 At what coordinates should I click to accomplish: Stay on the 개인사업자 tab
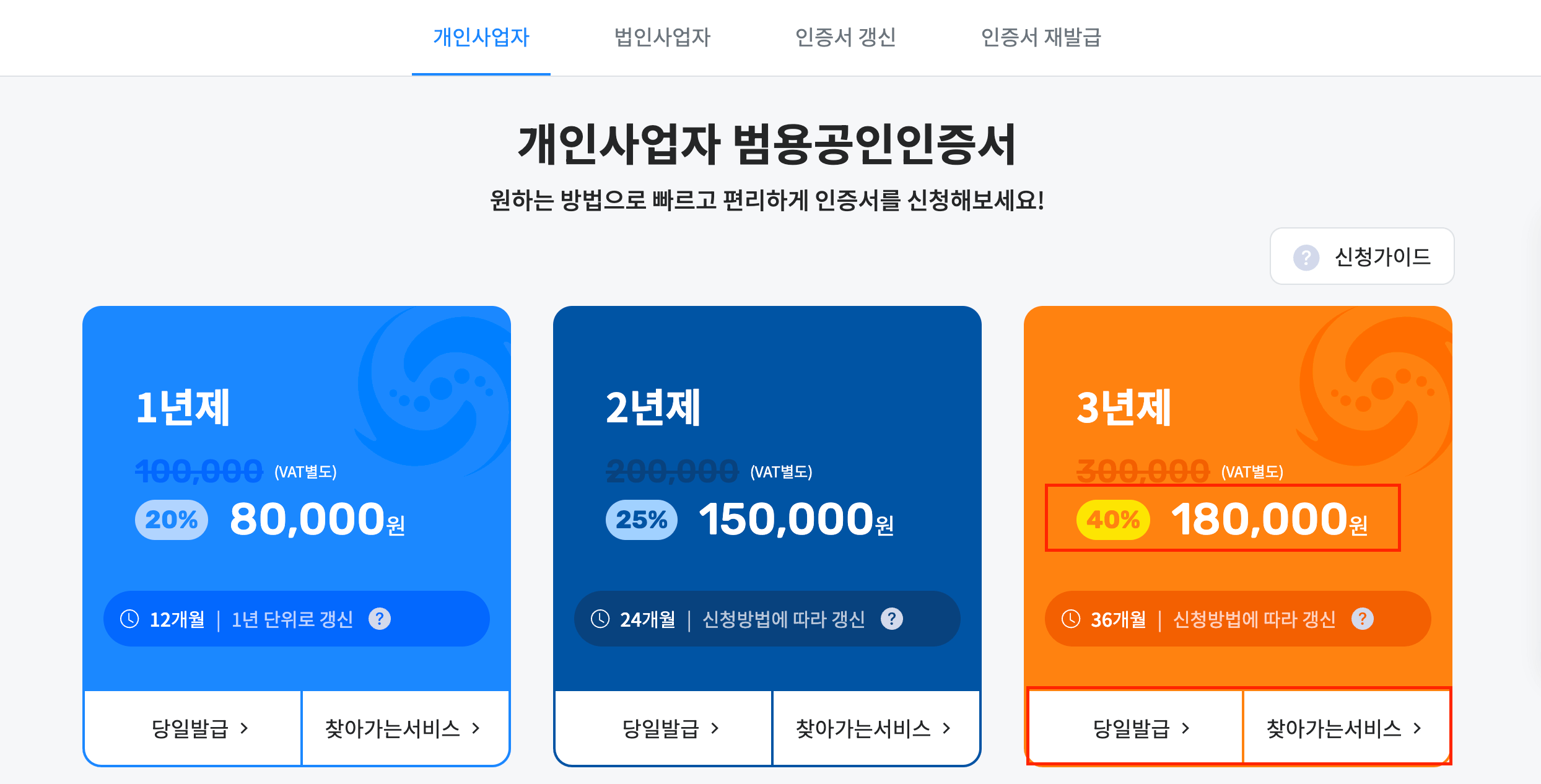pyautogui.click(x=481, y=38)
